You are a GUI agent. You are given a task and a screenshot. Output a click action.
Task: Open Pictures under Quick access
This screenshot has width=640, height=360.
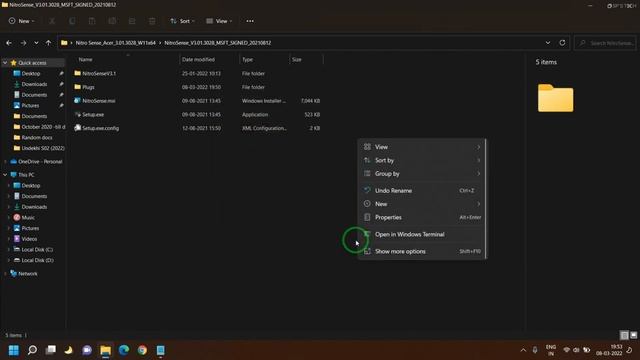[31, 105]
